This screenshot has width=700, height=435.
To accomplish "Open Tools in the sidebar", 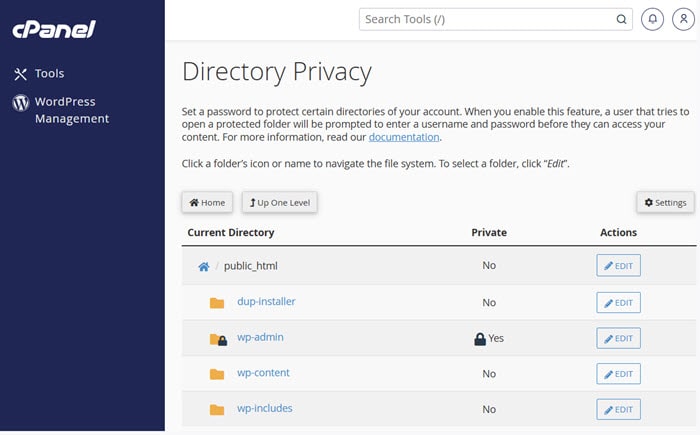I will 49,73.
